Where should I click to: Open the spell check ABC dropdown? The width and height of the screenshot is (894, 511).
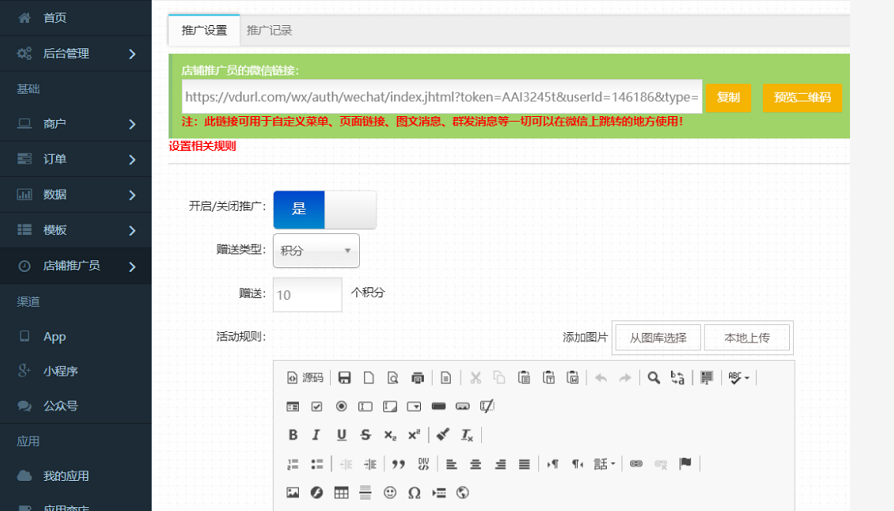point(740,378)
